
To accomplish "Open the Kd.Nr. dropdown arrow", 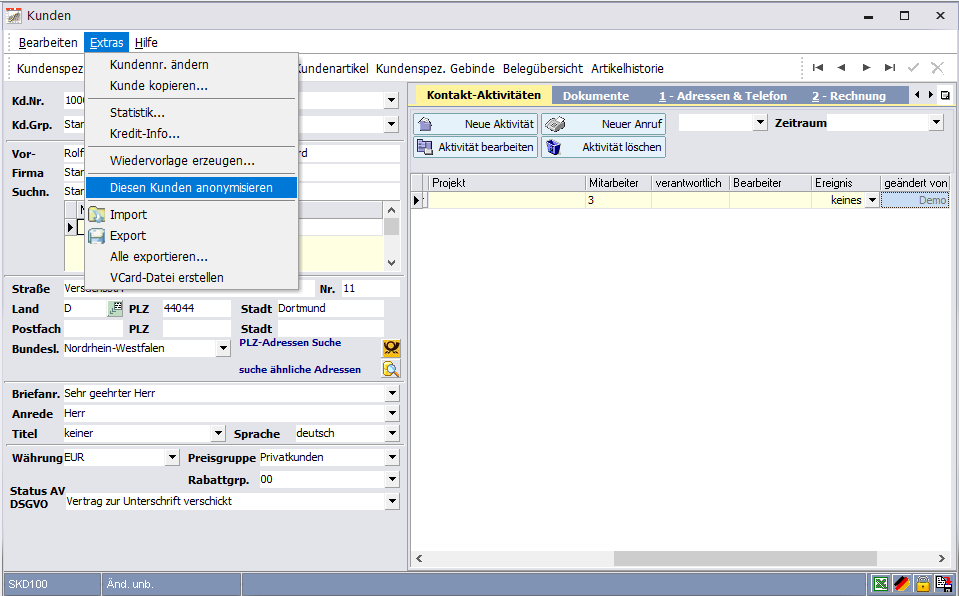I will [x=391, y=100].
